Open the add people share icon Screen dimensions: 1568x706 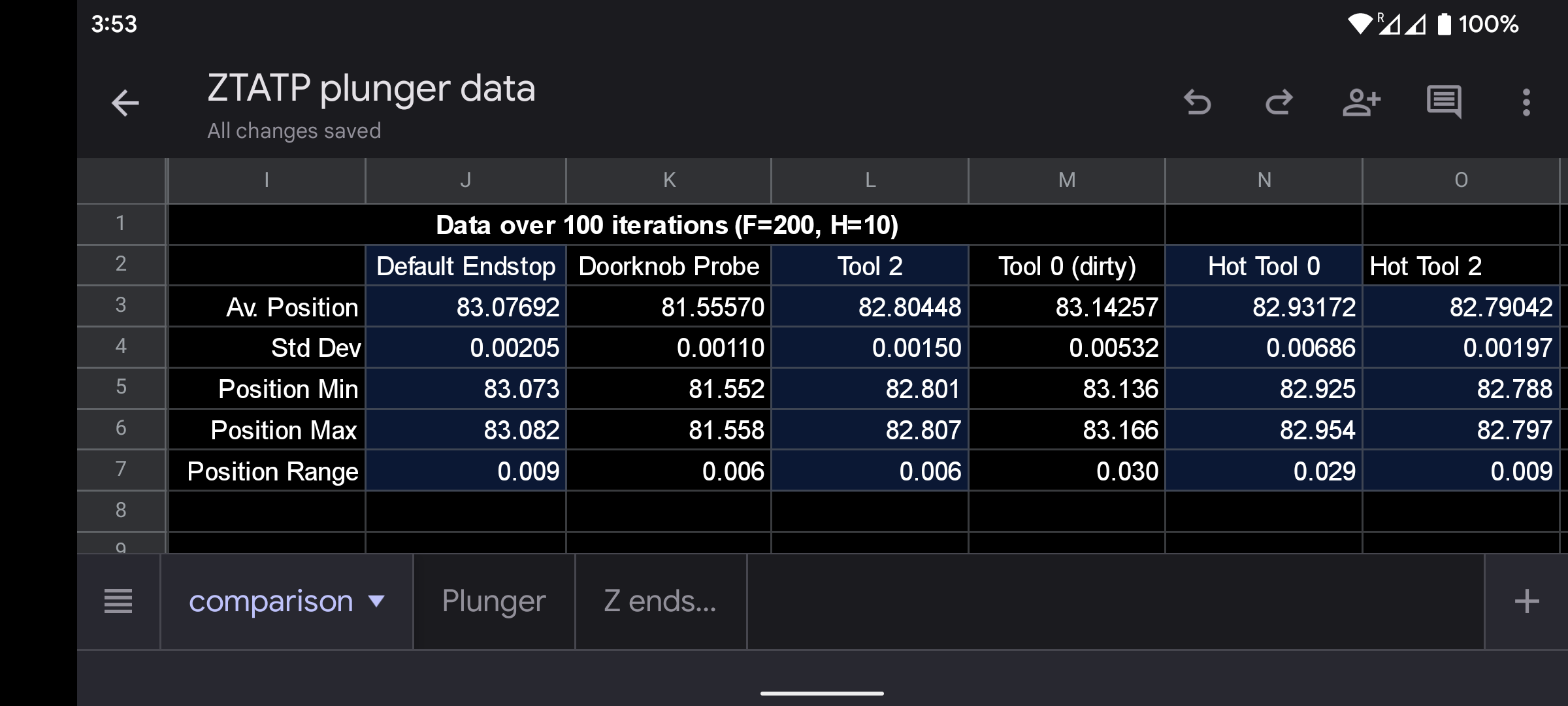tap(1361, 103)
